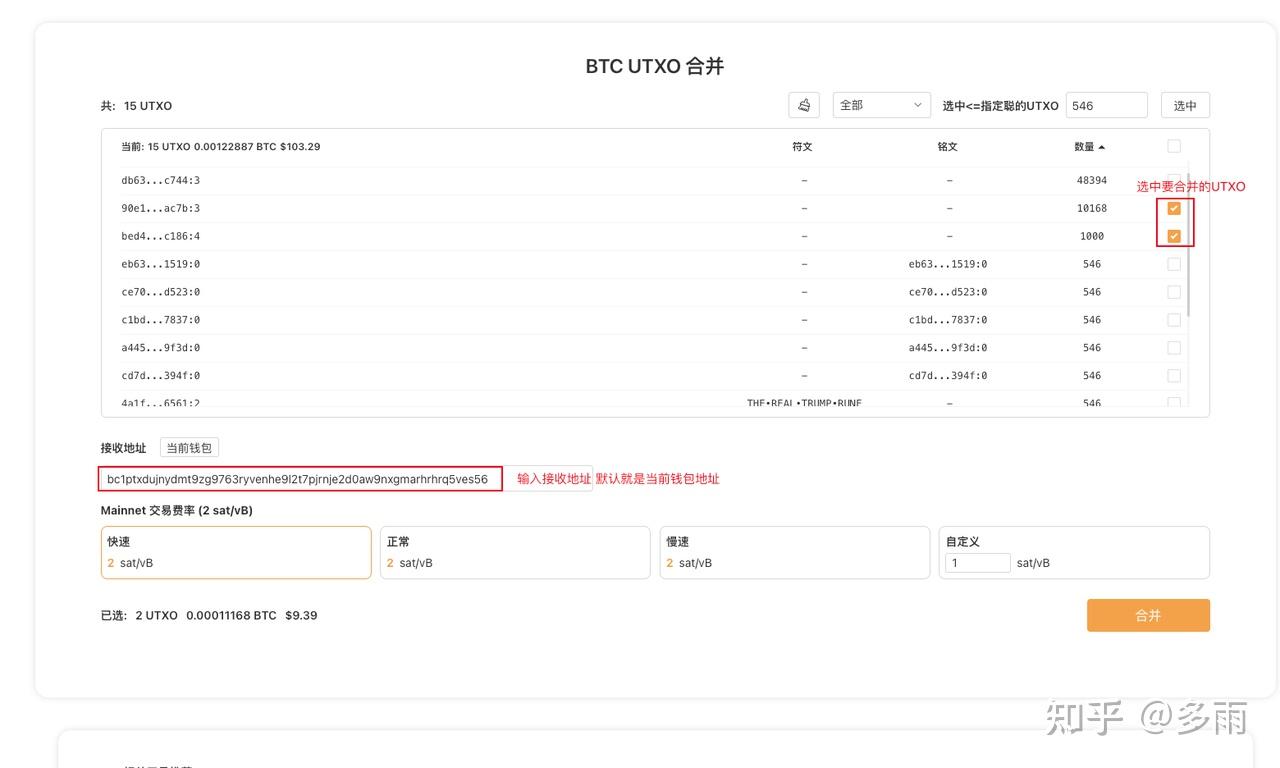The width and height of the screenshot is (1280, 768).
Task: Select the 正常 fee rate option
Action: 515,552
